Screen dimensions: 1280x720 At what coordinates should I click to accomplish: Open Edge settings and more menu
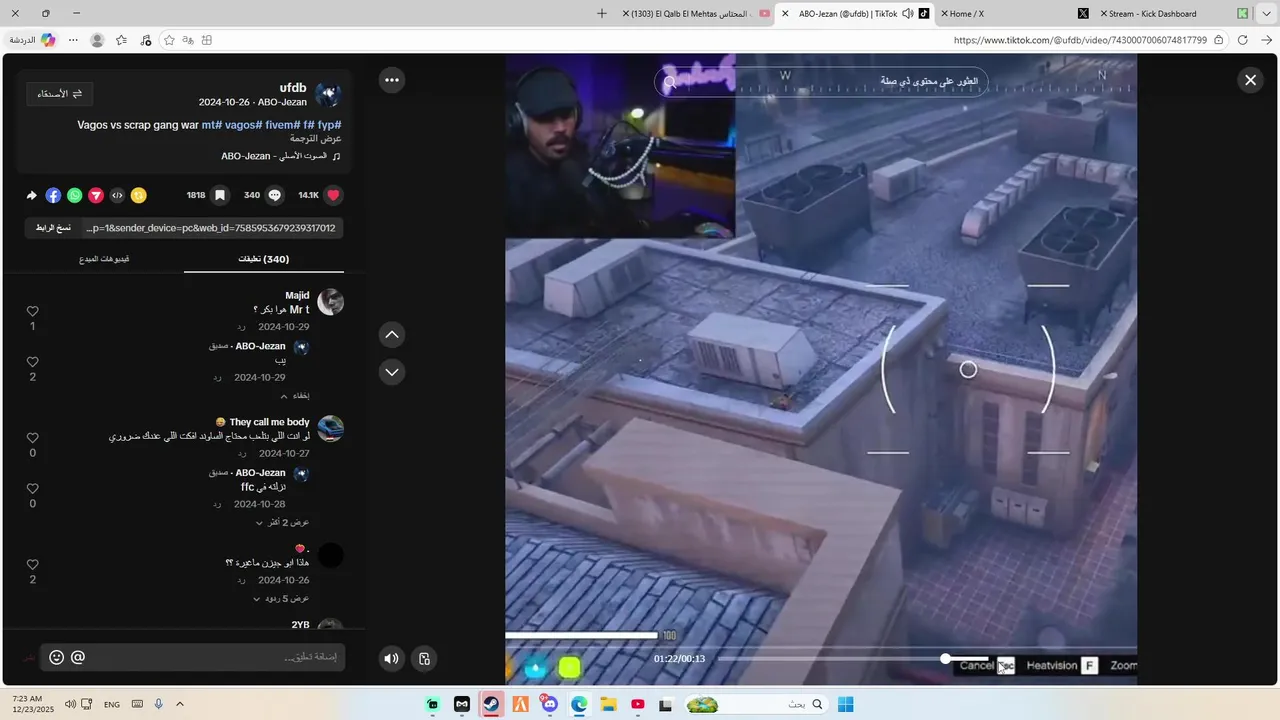(73, 40)
